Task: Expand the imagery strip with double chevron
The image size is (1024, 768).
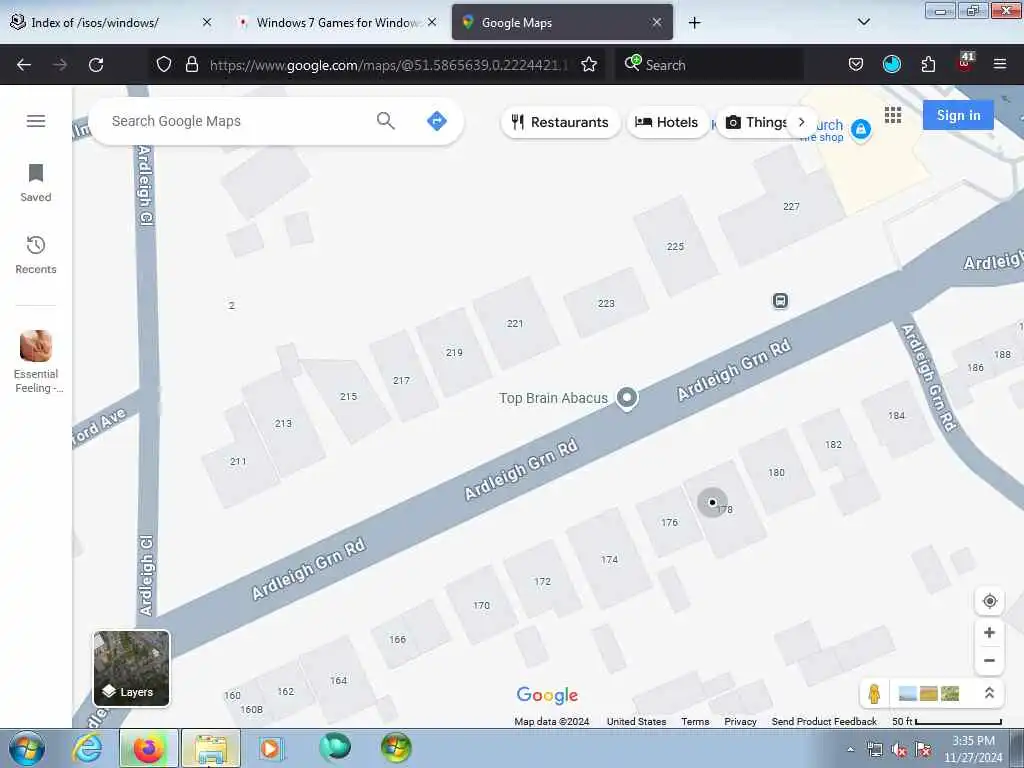Action: (x=989, y=694)
